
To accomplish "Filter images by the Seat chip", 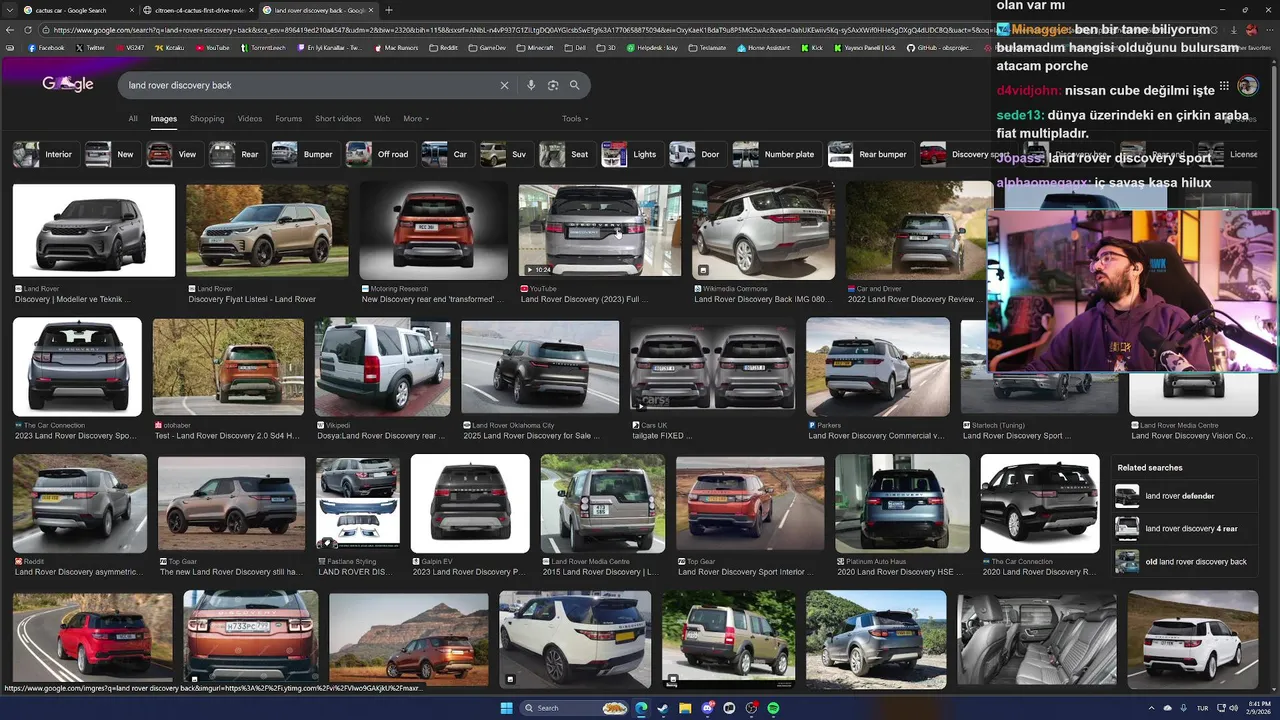I will pyautogui.click(x=566, y=154).
